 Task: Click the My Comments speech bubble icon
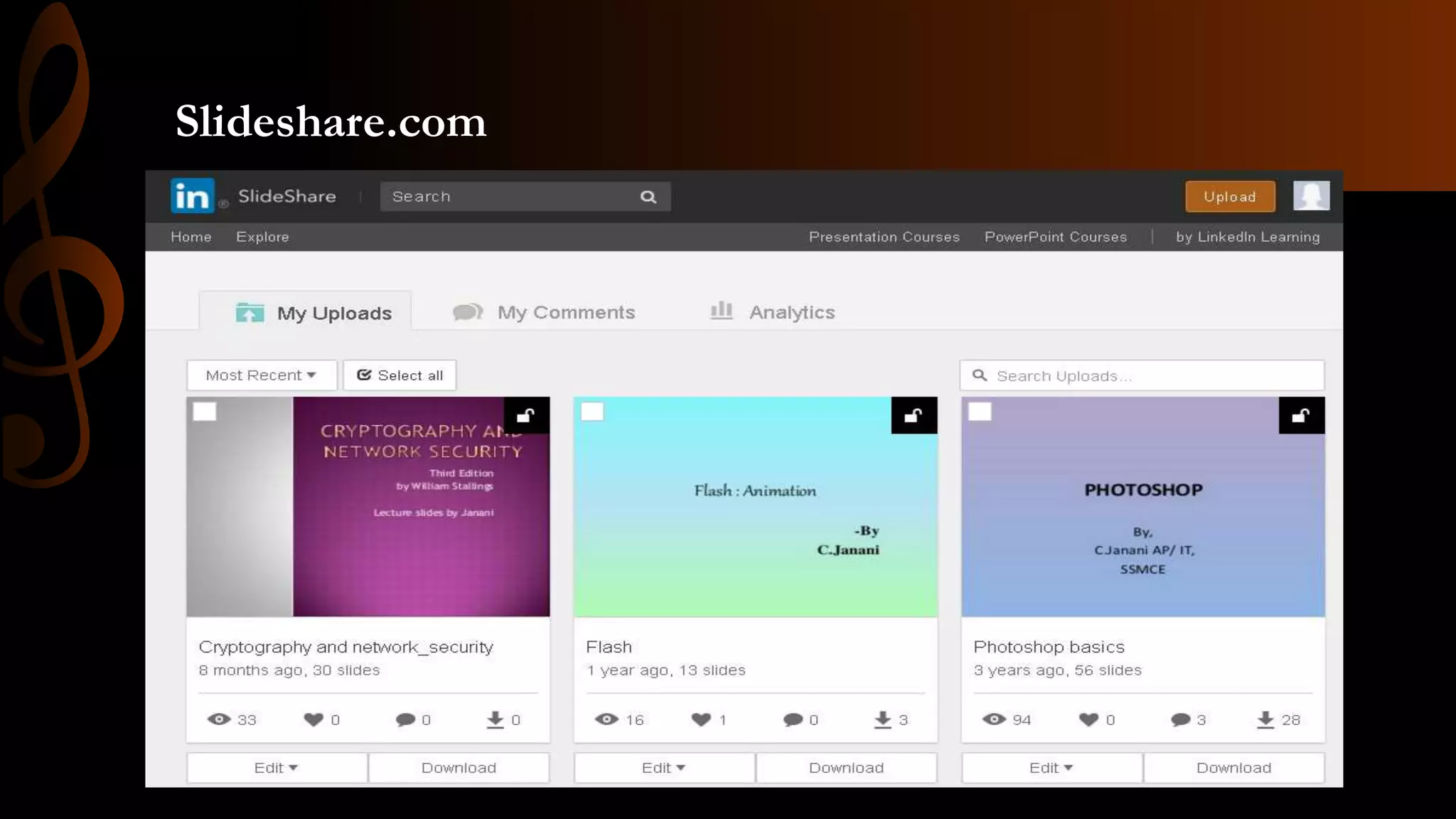tap(468, 312)
